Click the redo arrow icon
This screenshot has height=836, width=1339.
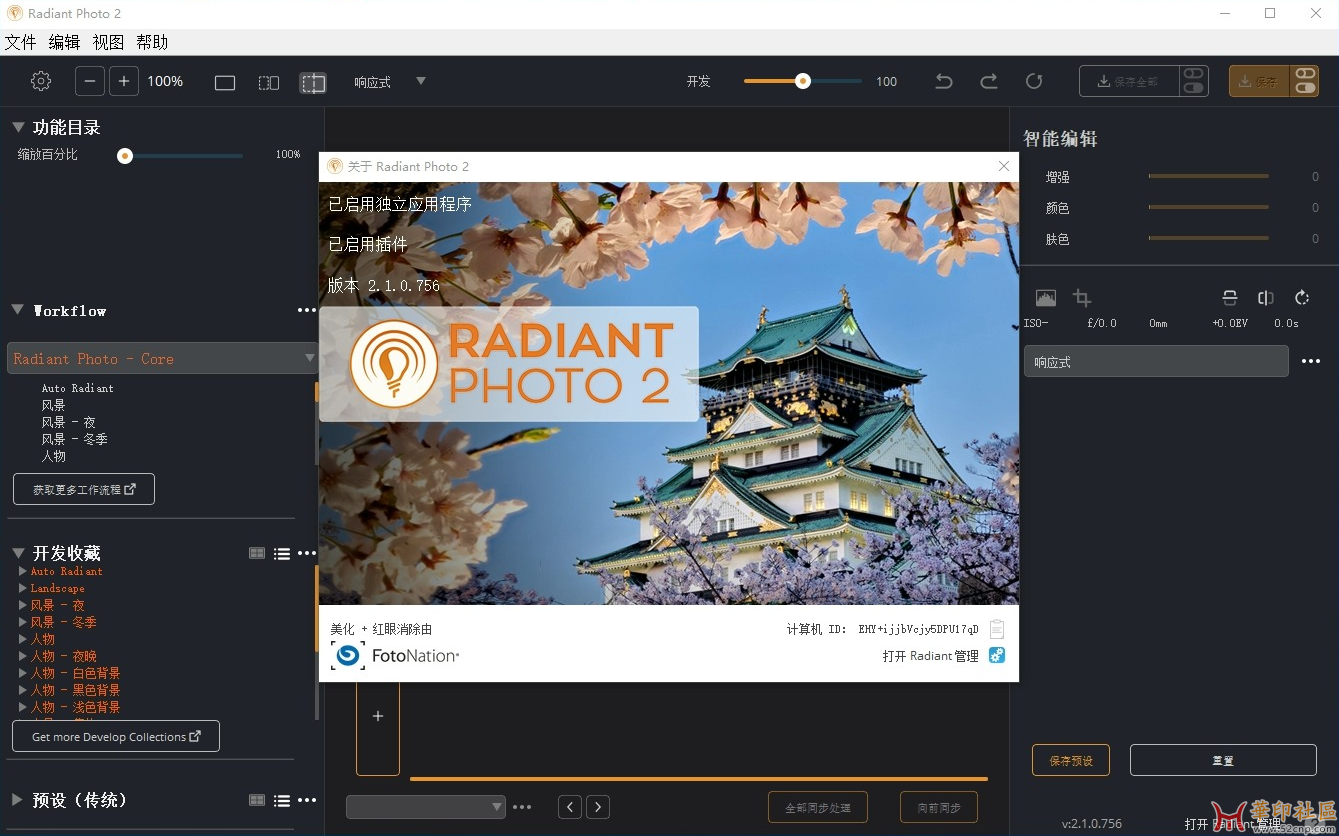pyautogui.click(x=988, y=81)
